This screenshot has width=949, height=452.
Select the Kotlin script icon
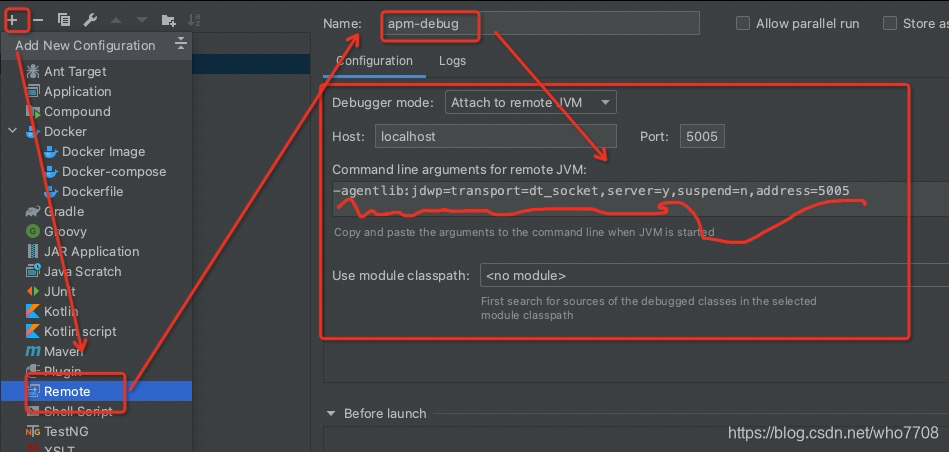[33, 331]
